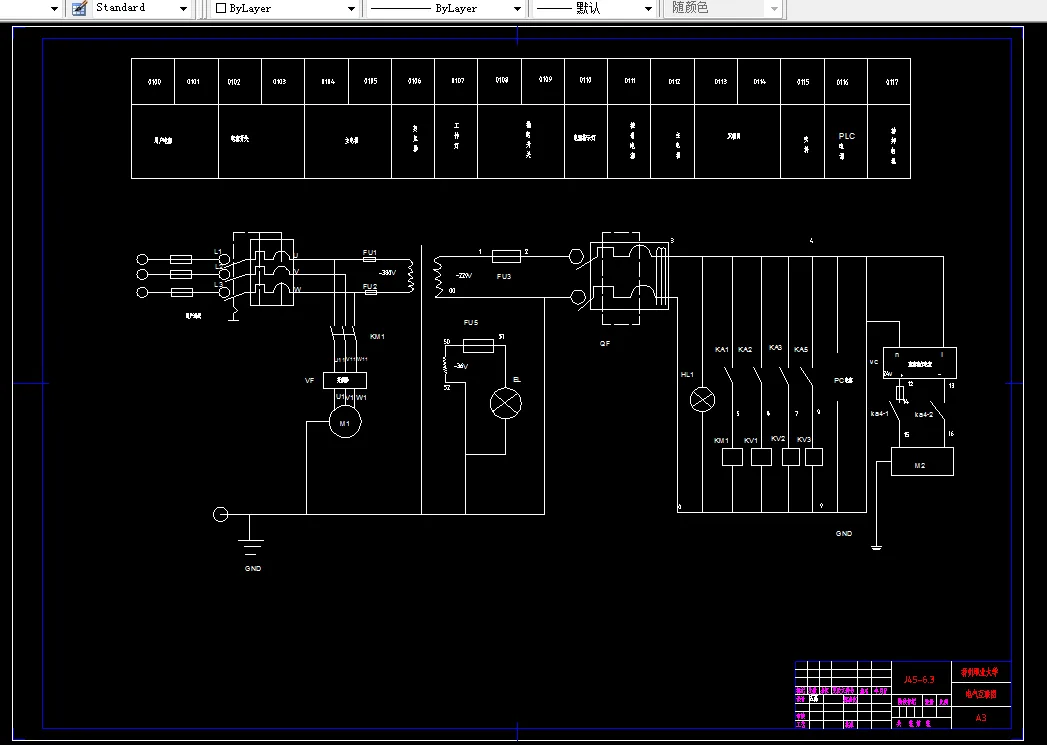
Task: Click the KV2 coil label
Action: (778, 439)
